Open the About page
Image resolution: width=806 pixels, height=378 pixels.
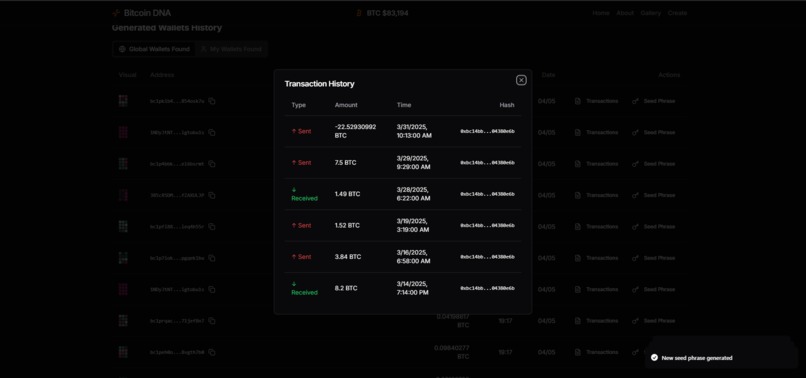point(625,13)
